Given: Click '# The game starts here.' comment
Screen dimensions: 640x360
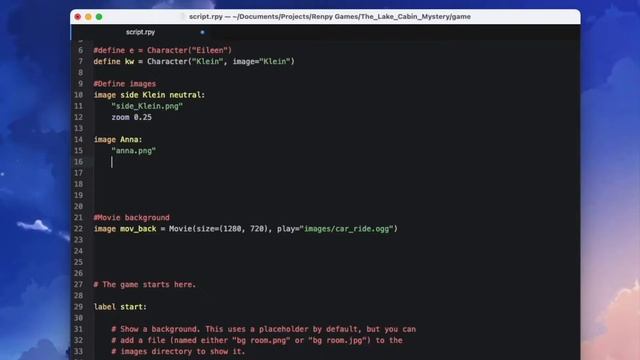Looking at the screenshot, I should (145, 284).
